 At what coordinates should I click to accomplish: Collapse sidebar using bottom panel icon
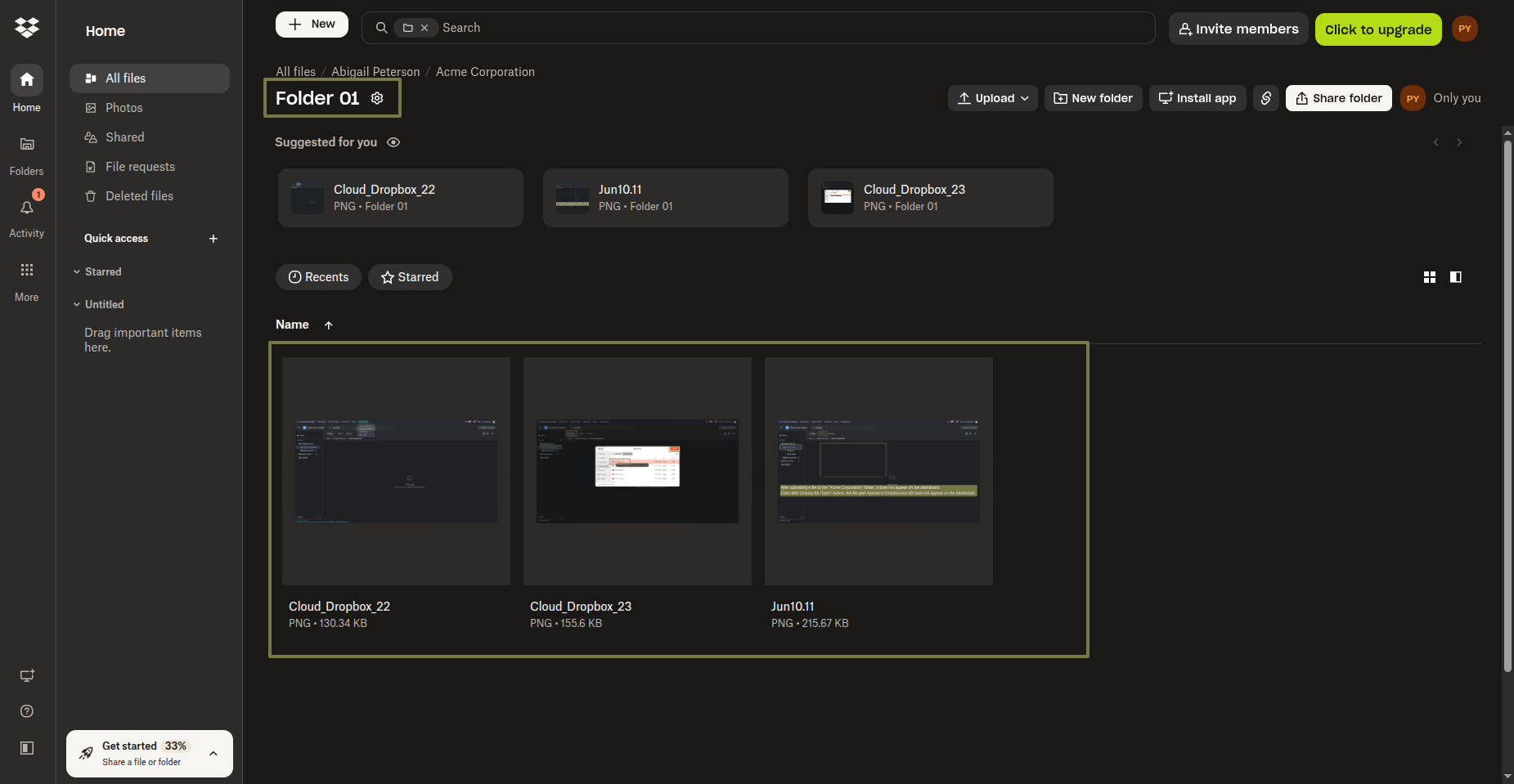pos(27,748)
